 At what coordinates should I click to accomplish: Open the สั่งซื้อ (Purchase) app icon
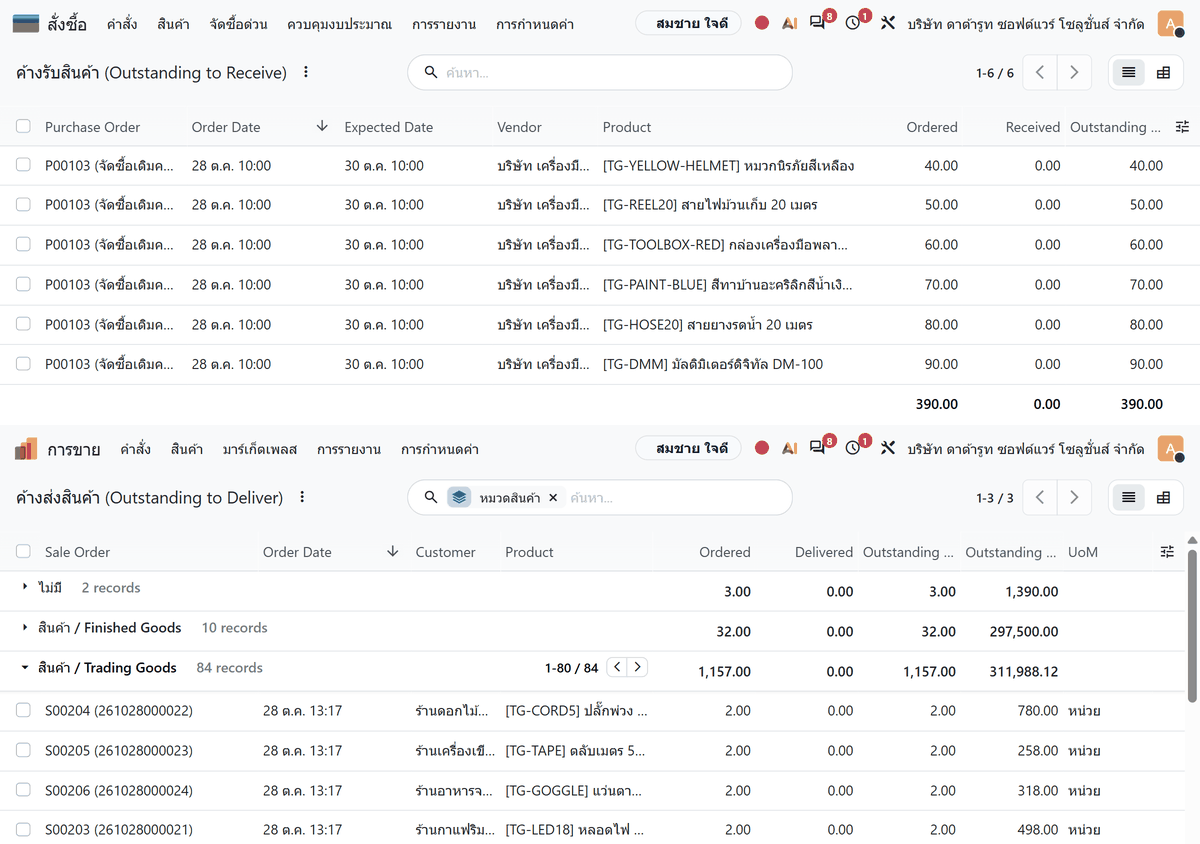[x=26, y=23]
